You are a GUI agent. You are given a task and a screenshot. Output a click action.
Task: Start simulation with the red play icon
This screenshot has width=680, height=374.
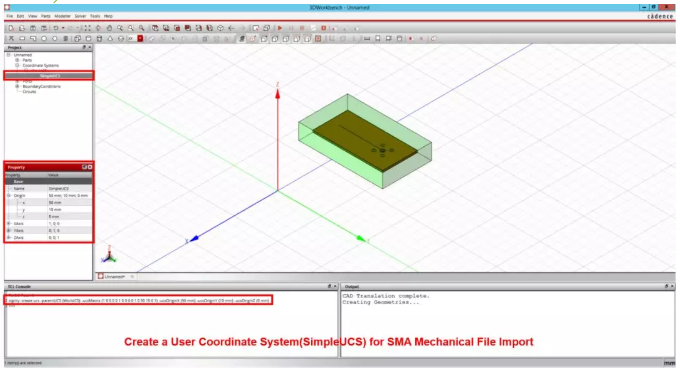(280, 28)
